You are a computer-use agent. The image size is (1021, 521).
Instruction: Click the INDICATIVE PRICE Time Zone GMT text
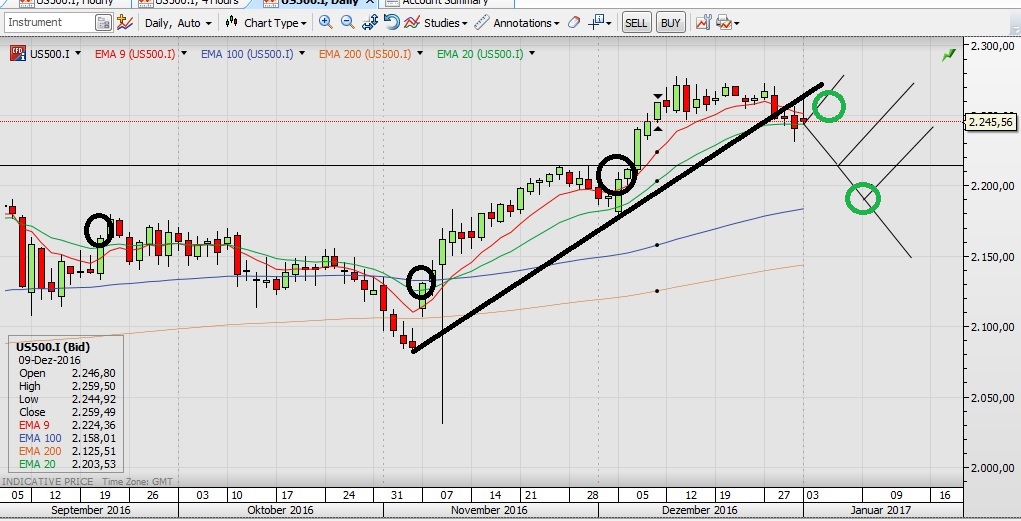pyautogui.click(x=87, y=482)
